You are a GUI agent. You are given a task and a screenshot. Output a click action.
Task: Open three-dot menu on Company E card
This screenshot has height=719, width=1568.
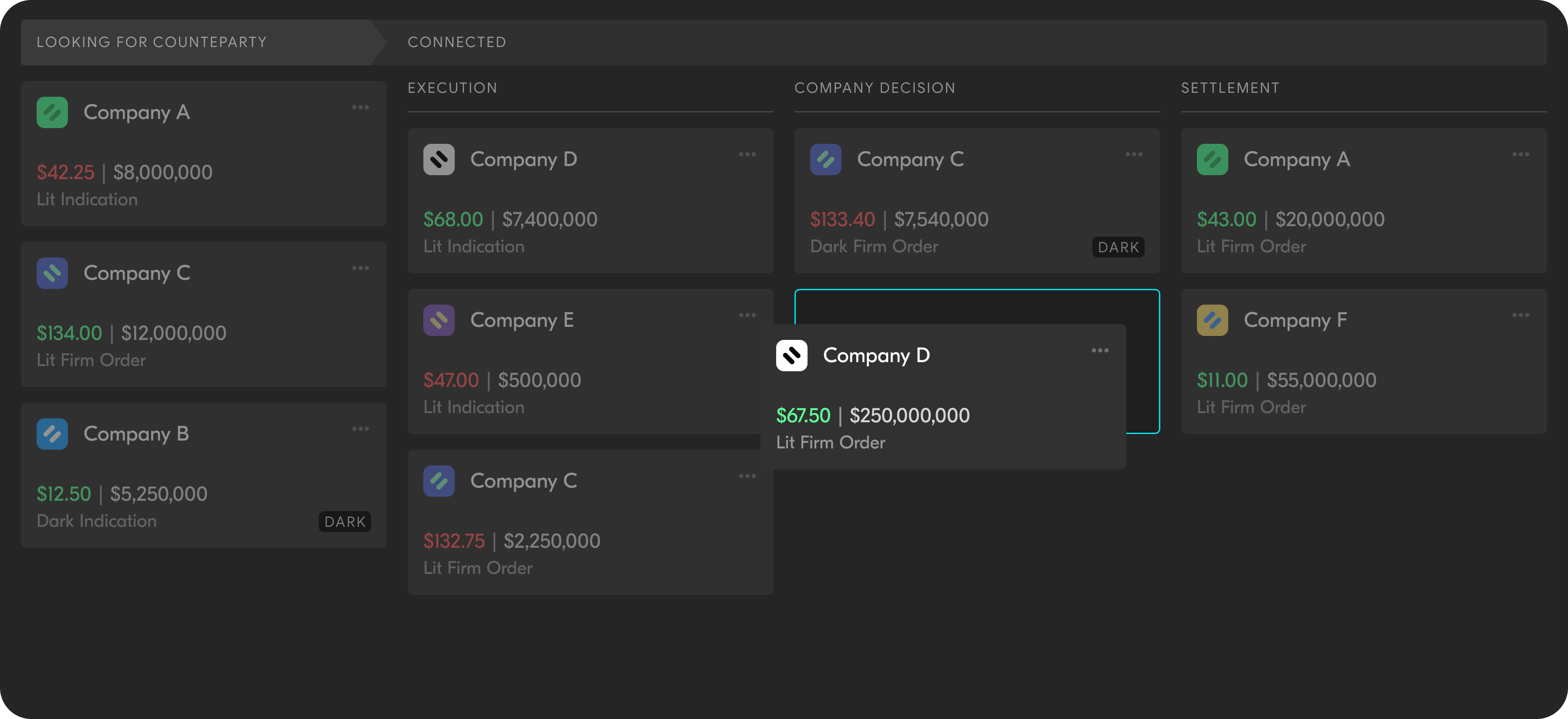pyautogui.click(x=747, y=315)
